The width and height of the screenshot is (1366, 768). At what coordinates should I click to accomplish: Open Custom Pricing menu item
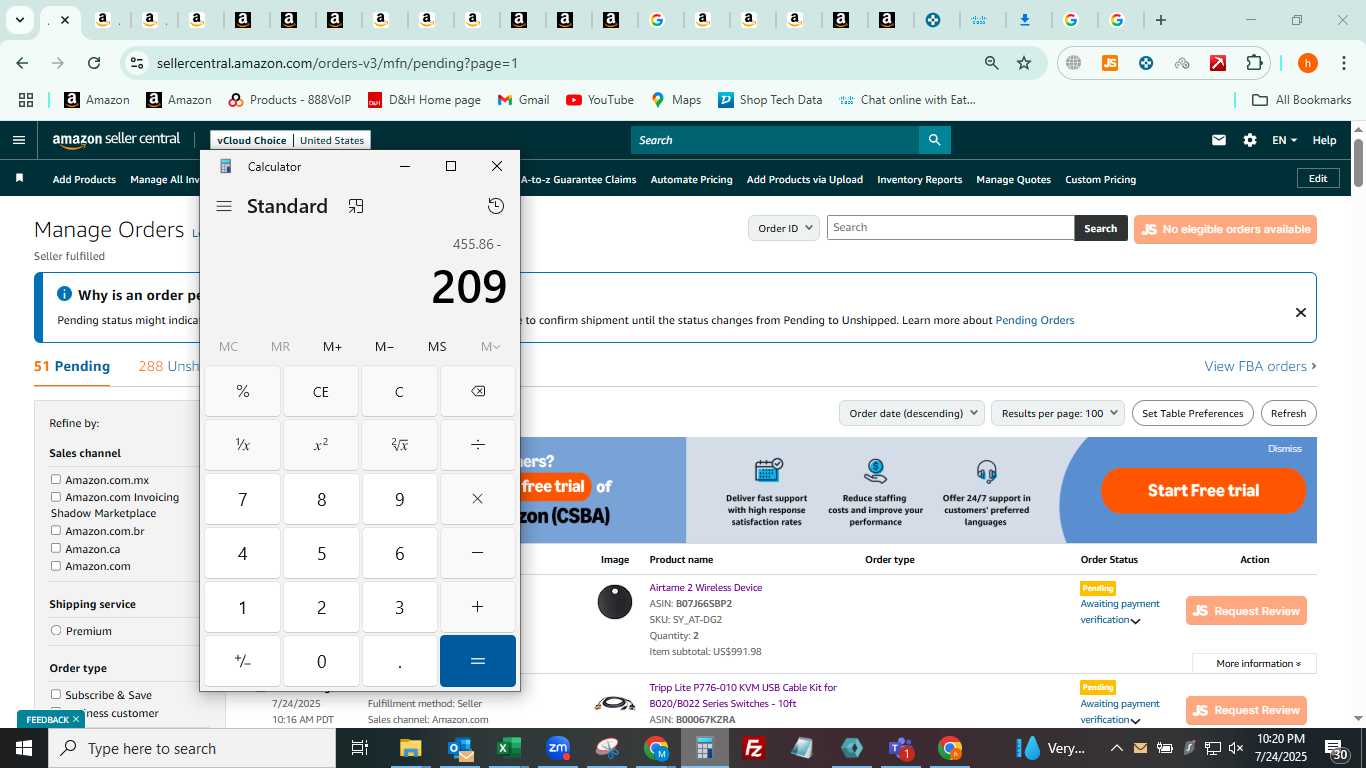tap(1100, 179)
